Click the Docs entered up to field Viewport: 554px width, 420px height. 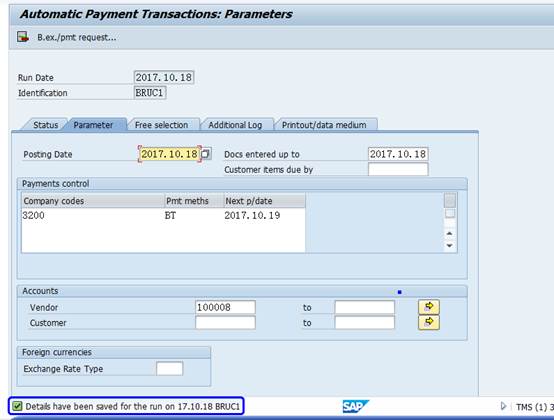tap(398, 154)
